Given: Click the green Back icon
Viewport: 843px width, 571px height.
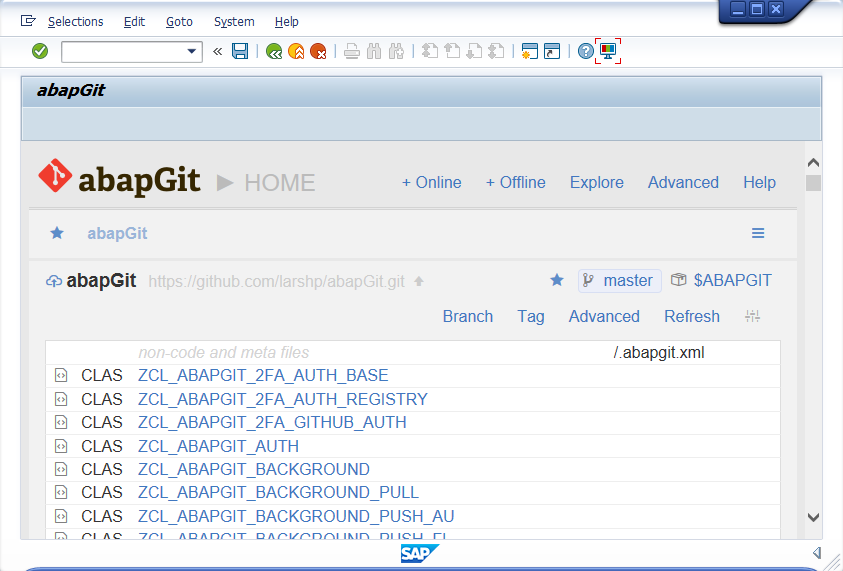Looking at the screenshot, I should (x=274, y=51).
